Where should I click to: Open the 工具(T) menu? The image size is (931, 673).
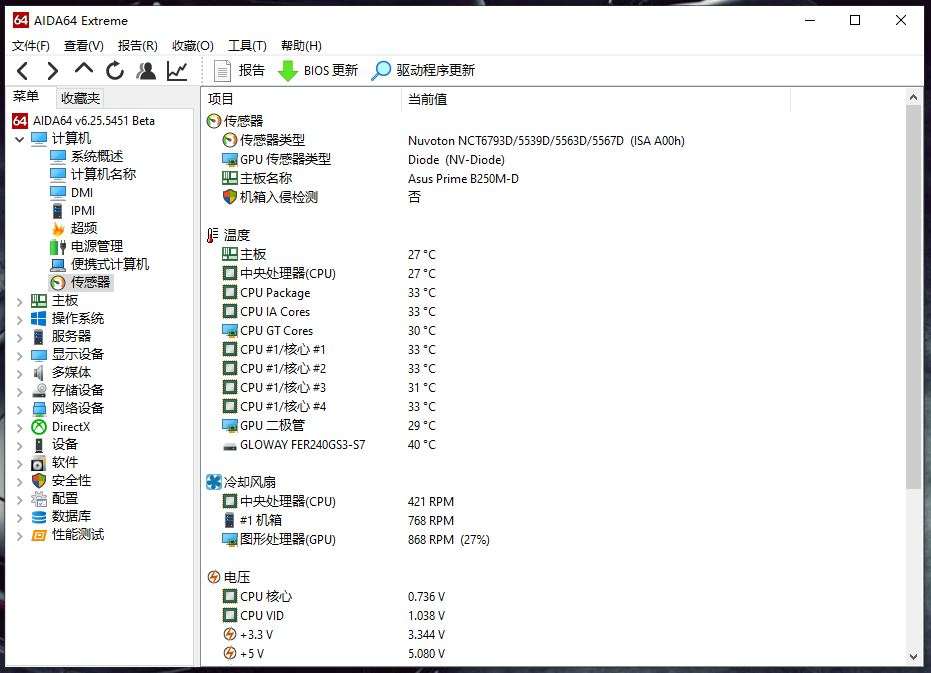247,46
